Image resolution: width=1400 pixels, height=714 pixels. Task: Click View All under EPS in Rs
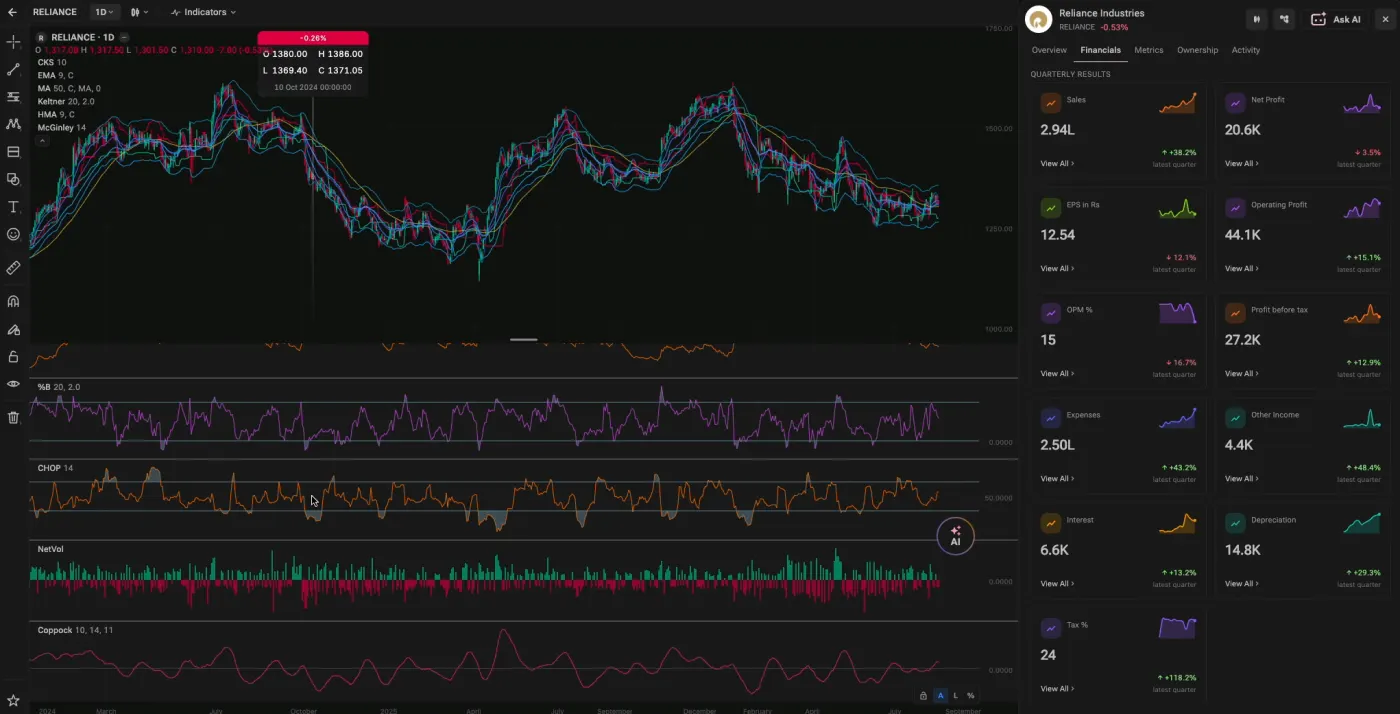coord(1057,269)
